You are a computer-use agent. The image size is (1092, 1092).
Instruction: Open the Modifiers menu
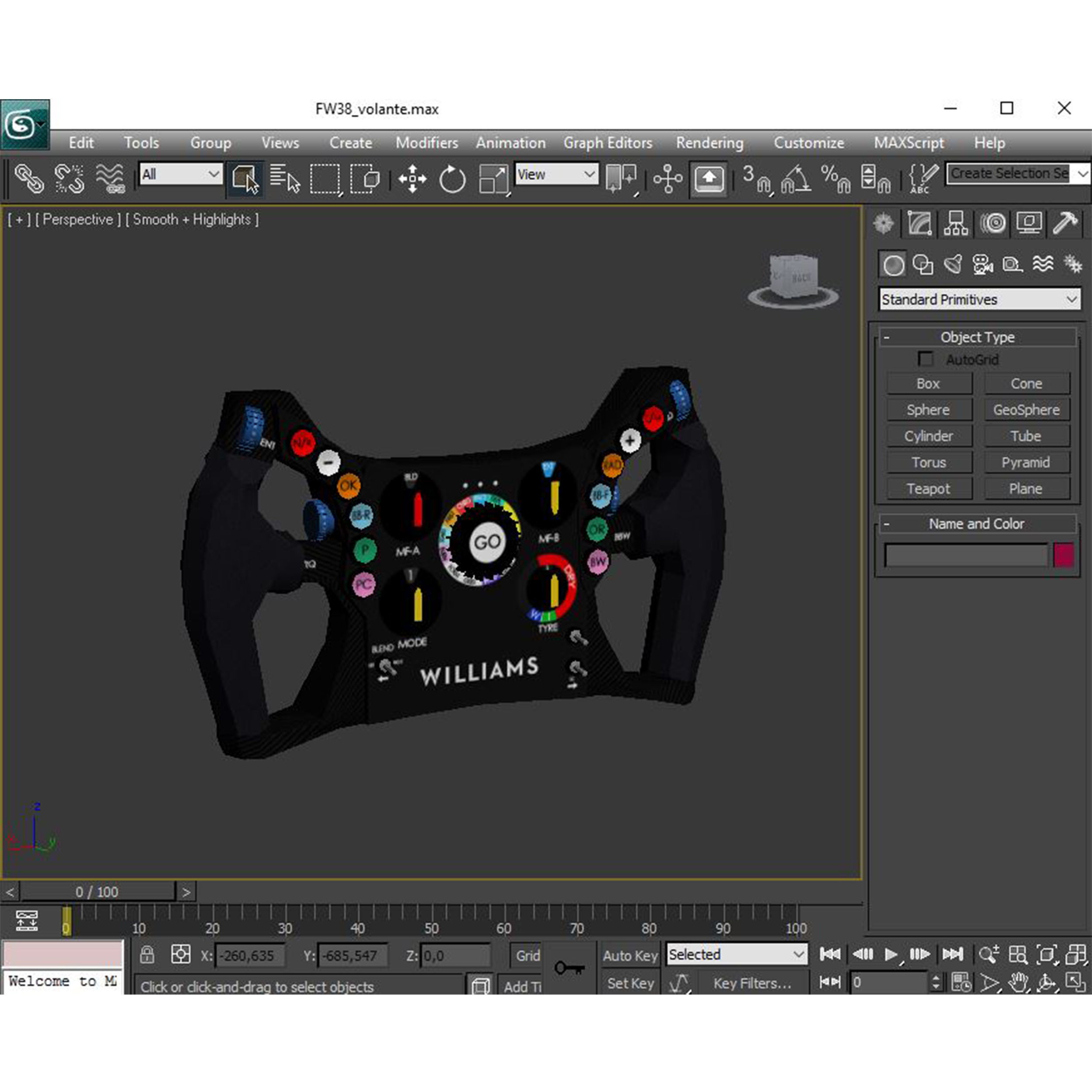427,142
